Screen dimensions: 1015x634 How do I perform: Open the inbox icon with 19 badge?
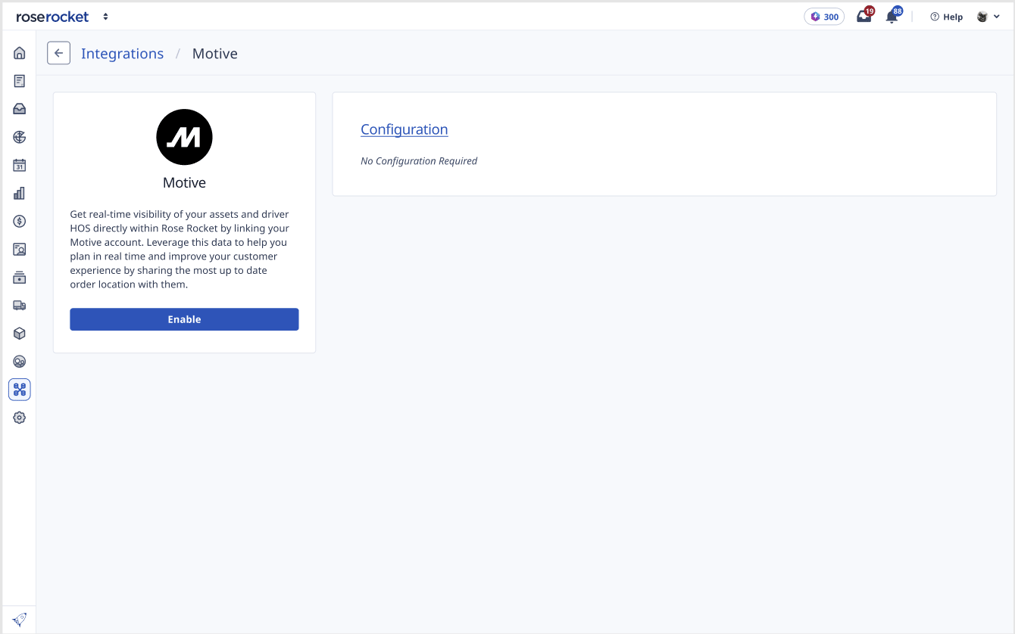coord(864,17)
